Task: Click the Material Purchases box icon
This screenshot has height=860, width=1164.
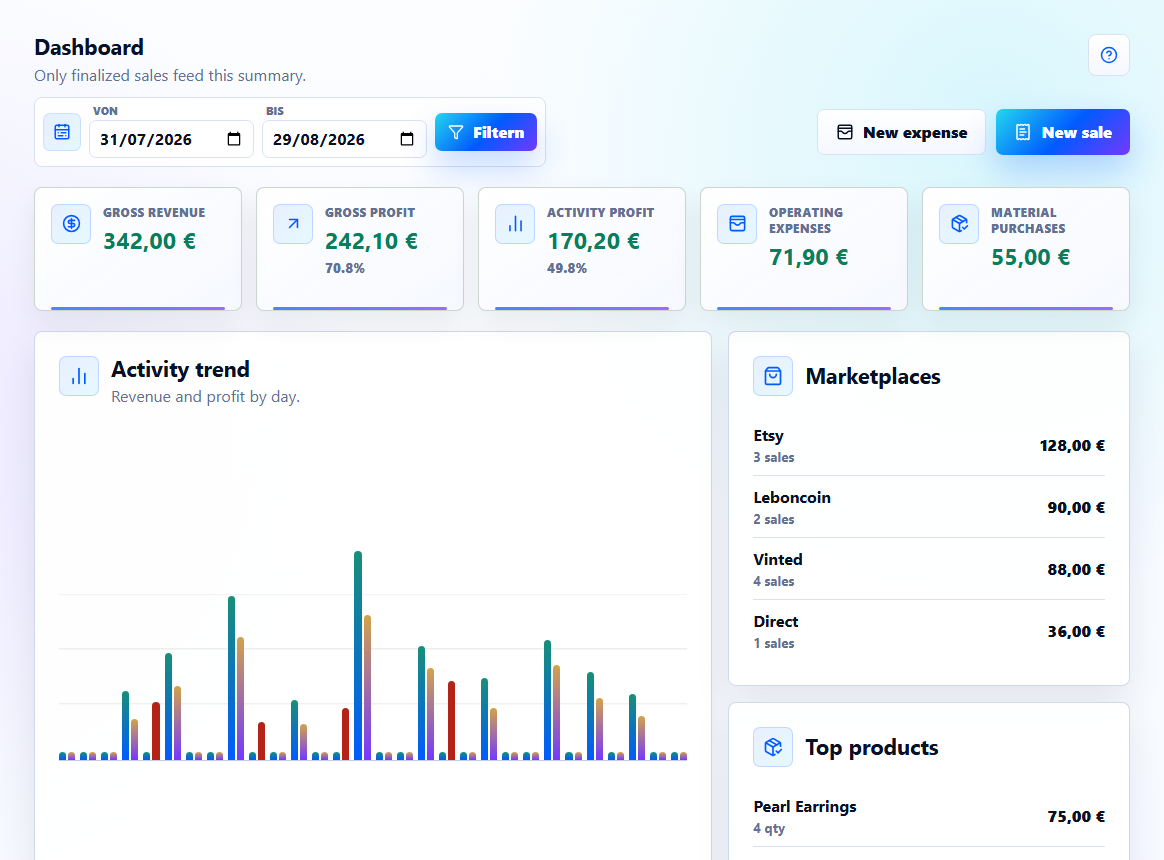Action: 959,224
